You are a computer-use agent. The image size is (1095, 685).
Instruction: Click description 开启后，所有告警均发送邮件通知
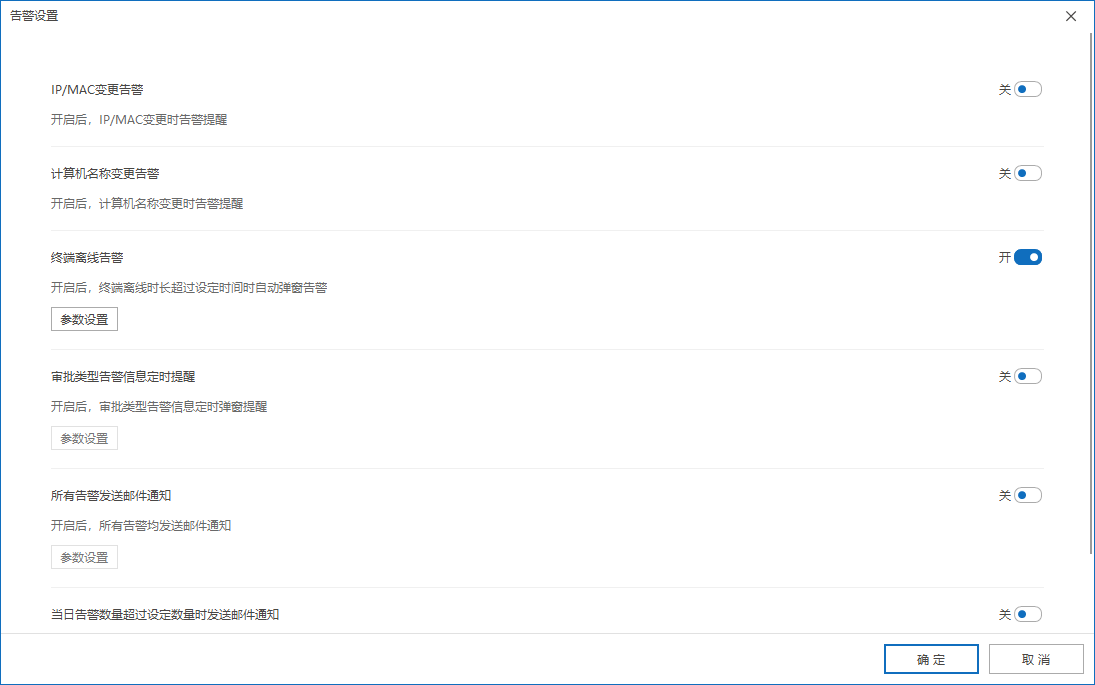click(x=141, y=525)
